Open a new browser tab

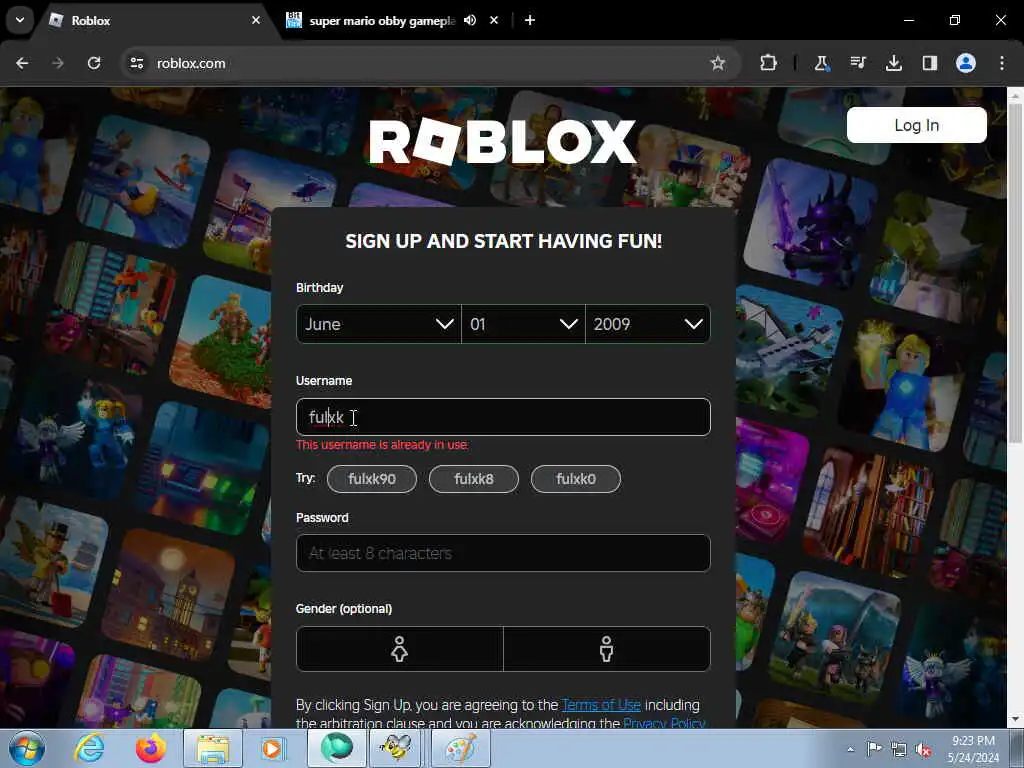pos(530,20)
